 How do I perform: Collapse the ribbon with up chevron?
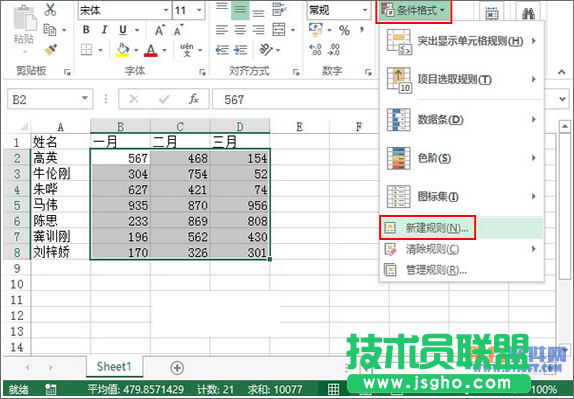click(562, 72)
